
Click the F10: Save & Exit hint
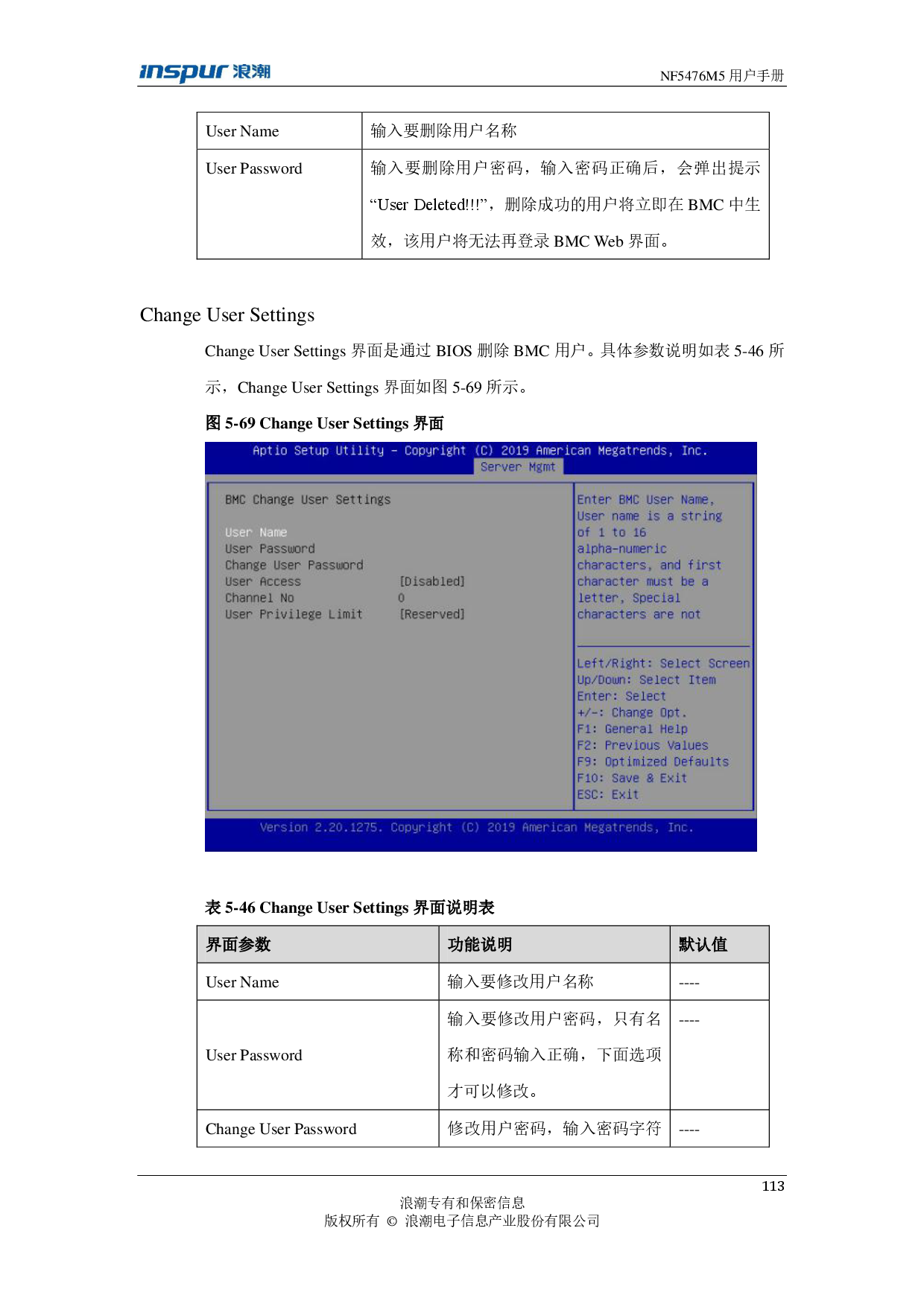tap(632, 779)
